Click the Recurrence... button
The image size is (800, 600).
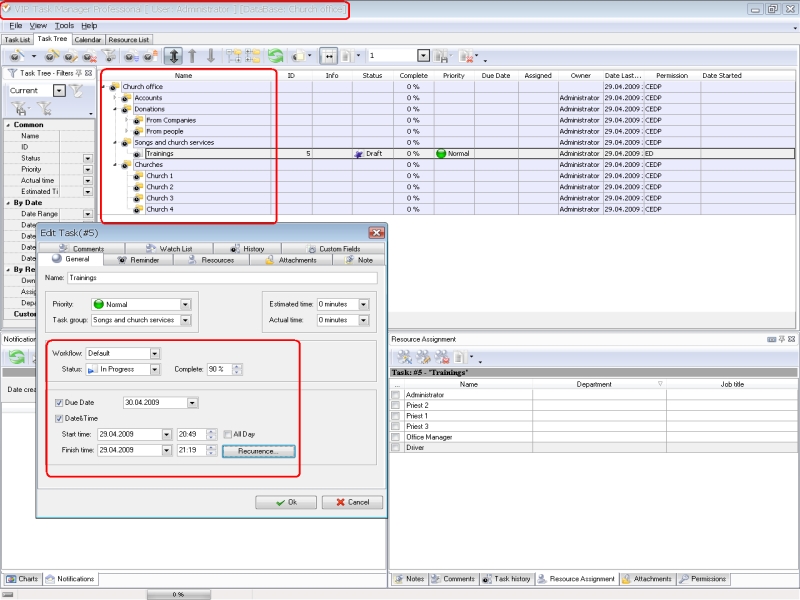258,452
